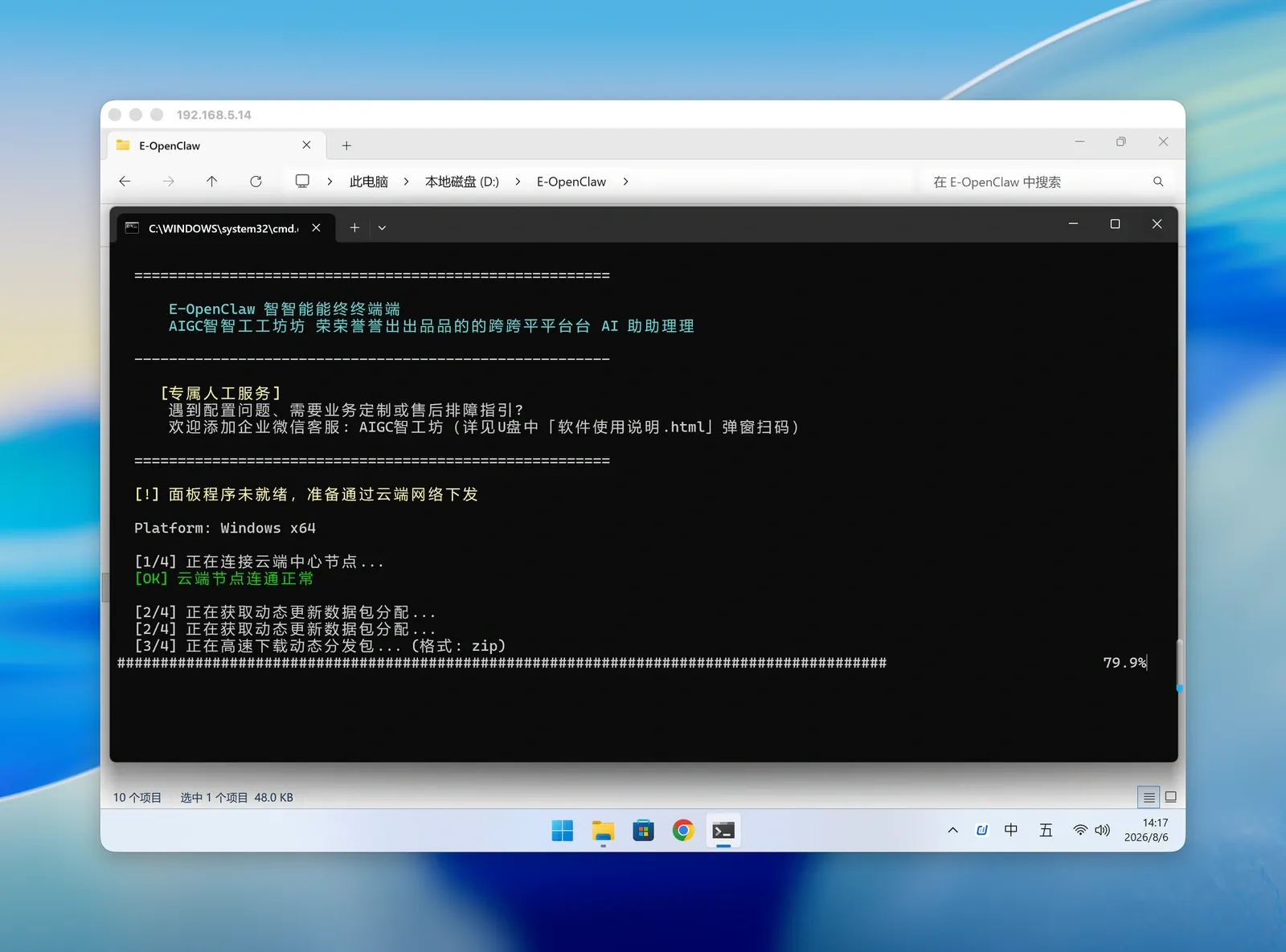Open the Windows Start menu
Image resolution: width=1286 pixels, height=952 pixels.
click(x=563, y=830)
